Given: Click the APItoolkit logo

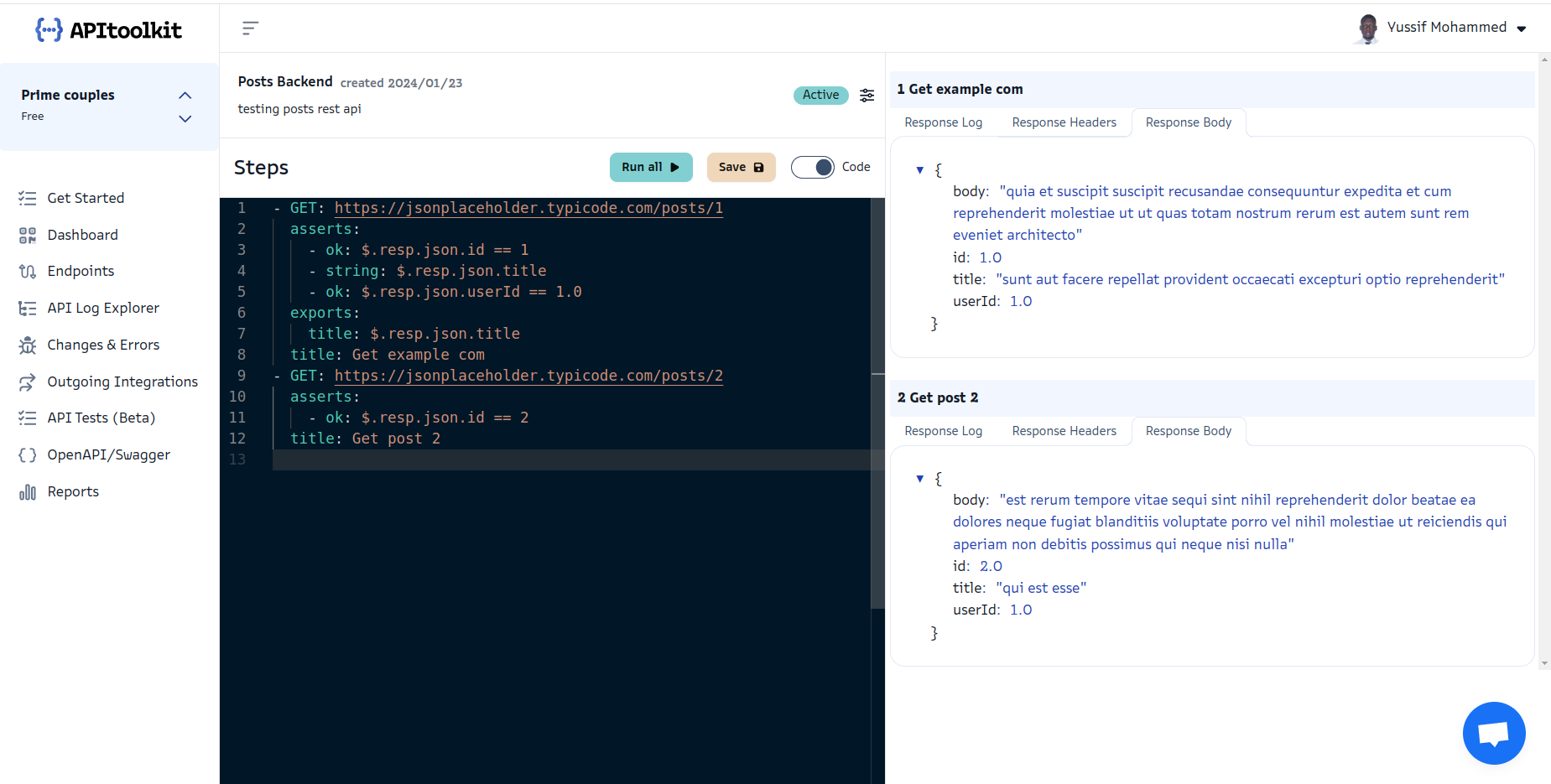Looking at the screenshot, I should (x=108, y=30).
